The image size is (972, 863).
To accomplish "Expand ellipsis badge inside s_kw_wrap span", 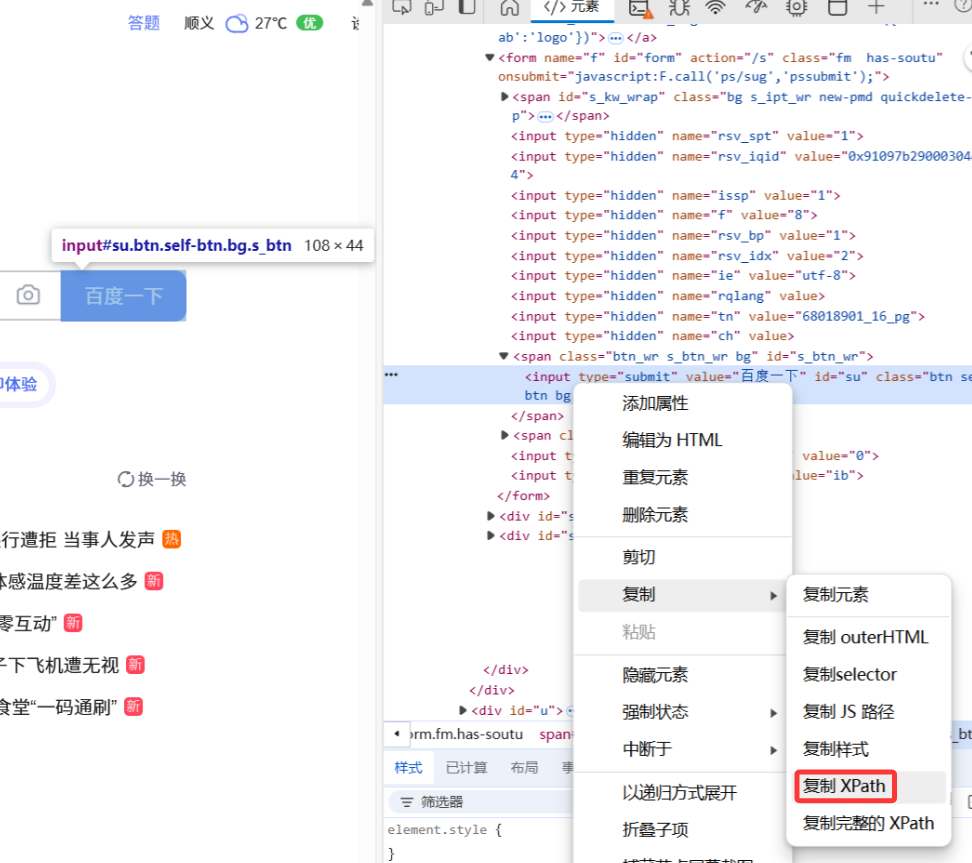I will click(x=546, y=117).
